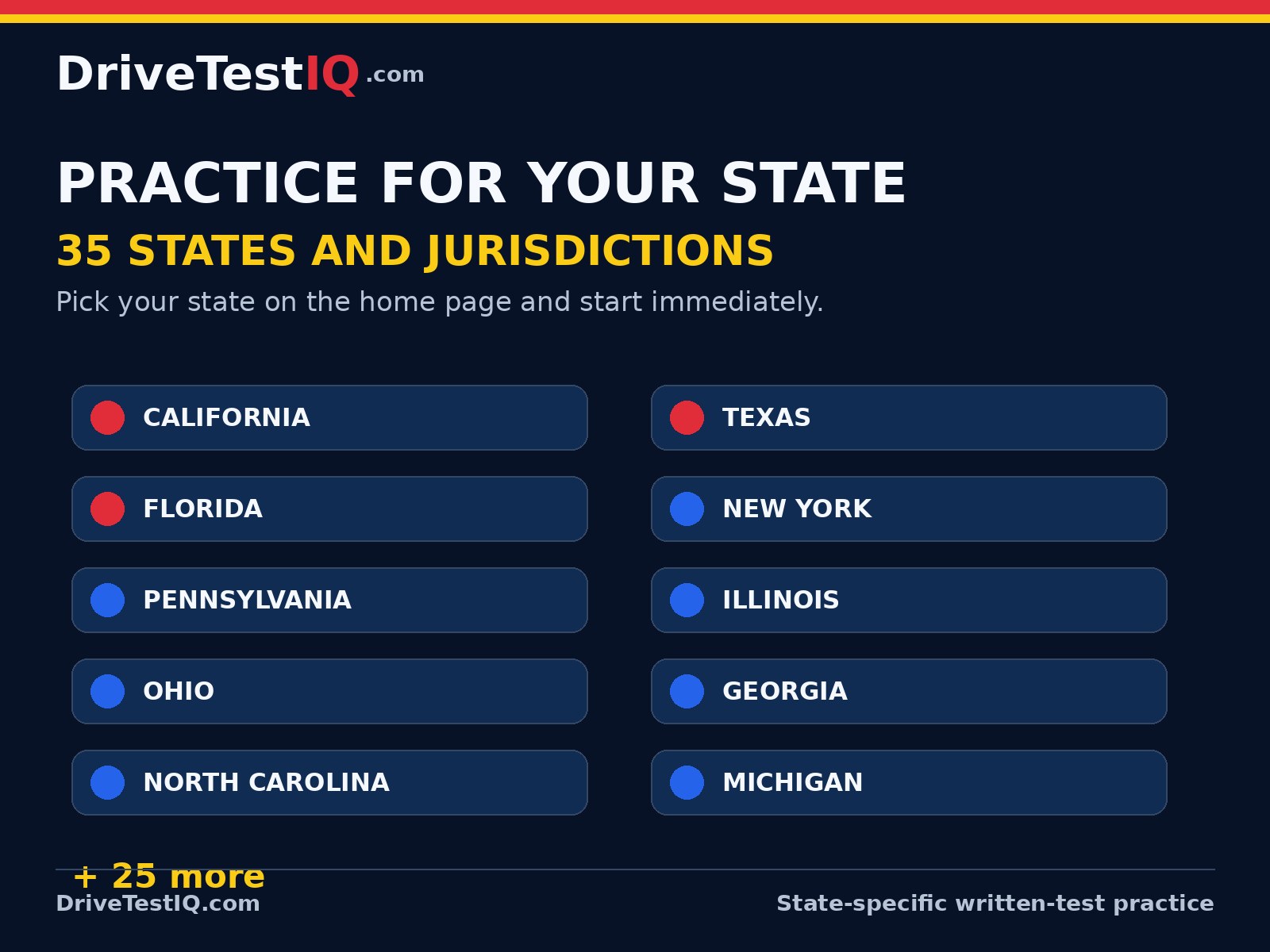
Task: Click the blue dot next to Georgia
Action: [687, 692]
